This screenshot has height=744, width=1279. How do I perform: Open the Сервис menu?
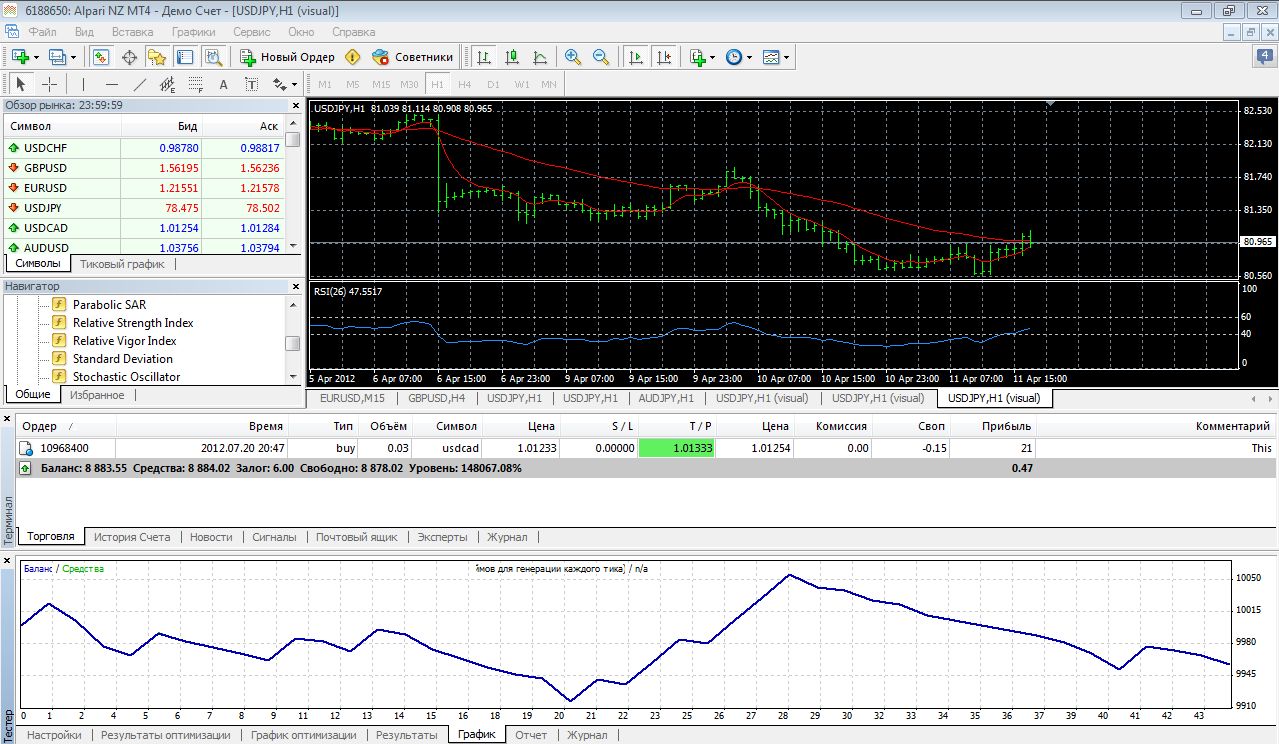[251, 32]
